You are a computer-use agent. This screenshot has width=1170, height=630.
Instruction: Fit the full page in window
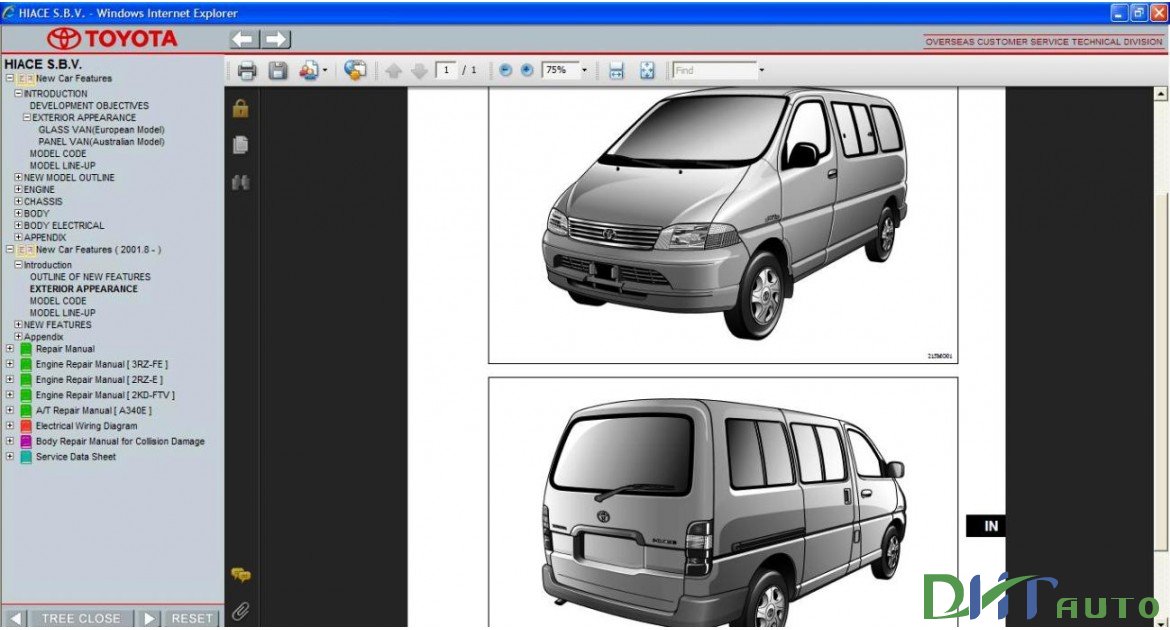pyautogui.click(x=648, y=70)
